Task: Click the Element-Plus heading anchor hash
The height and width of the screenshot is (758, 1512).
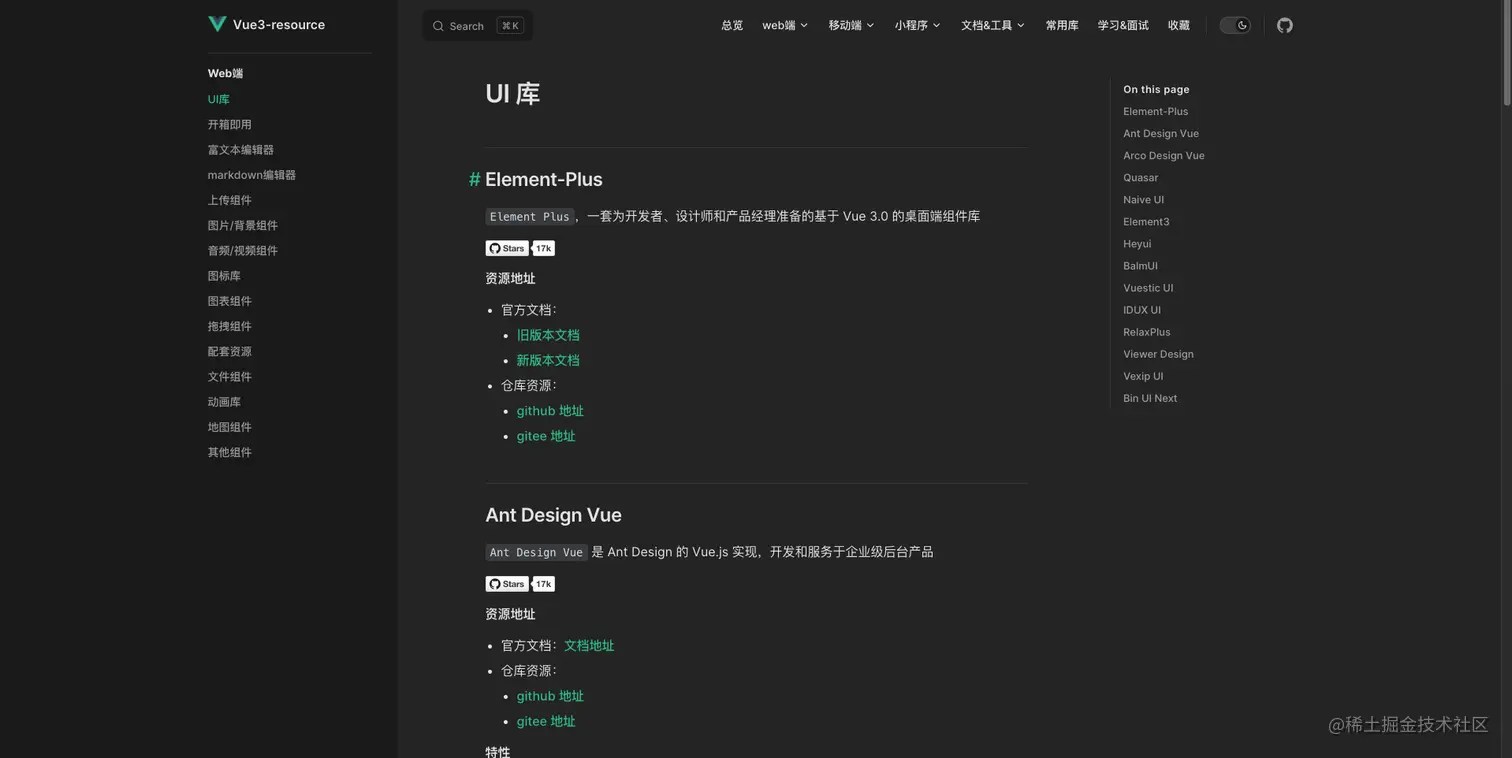Action: [475, 179]
